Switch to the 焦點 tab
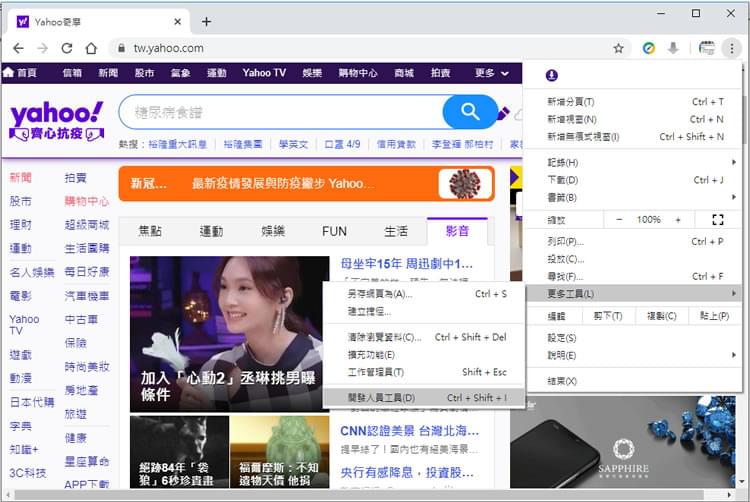Image resolution: width=750 pixels, height=502 pixels. click(150, 231)
